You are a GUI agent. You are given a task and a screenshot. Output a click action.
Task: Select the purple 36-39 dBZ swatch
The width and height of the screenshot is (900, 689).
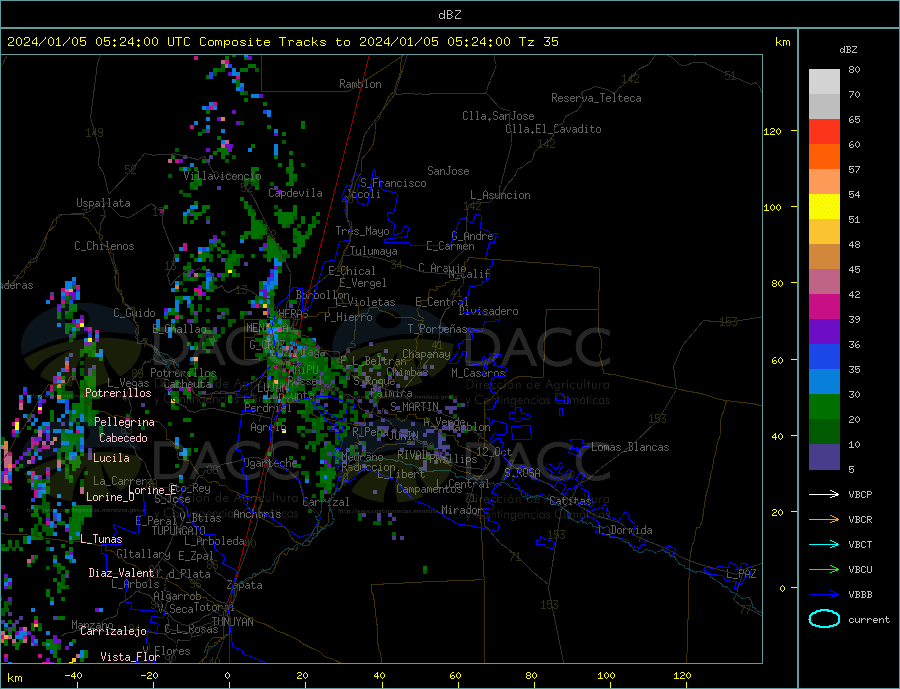point(824,331)
